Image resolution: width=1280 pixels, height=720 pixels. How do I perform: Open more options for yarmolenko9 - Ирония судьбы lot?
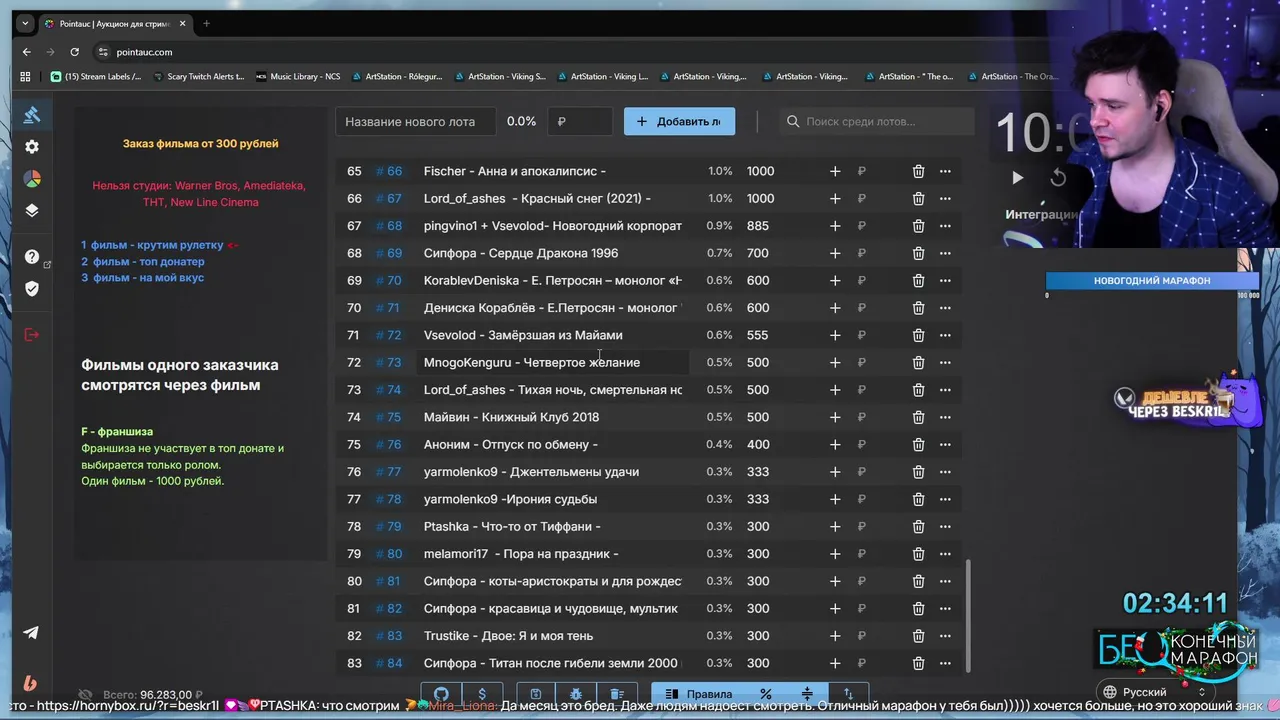click(x=945, y=499)
